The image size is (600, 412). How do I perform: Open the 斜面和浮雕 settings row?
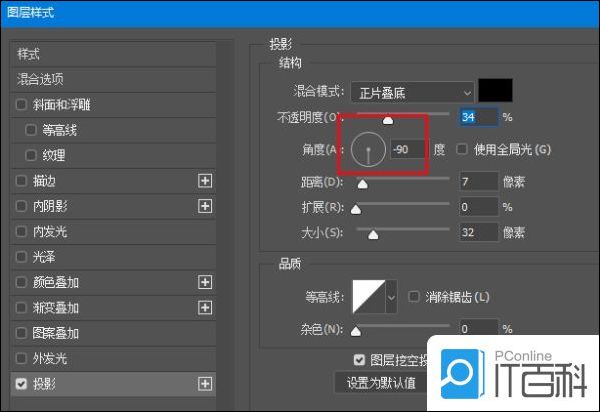coord(113,104)
